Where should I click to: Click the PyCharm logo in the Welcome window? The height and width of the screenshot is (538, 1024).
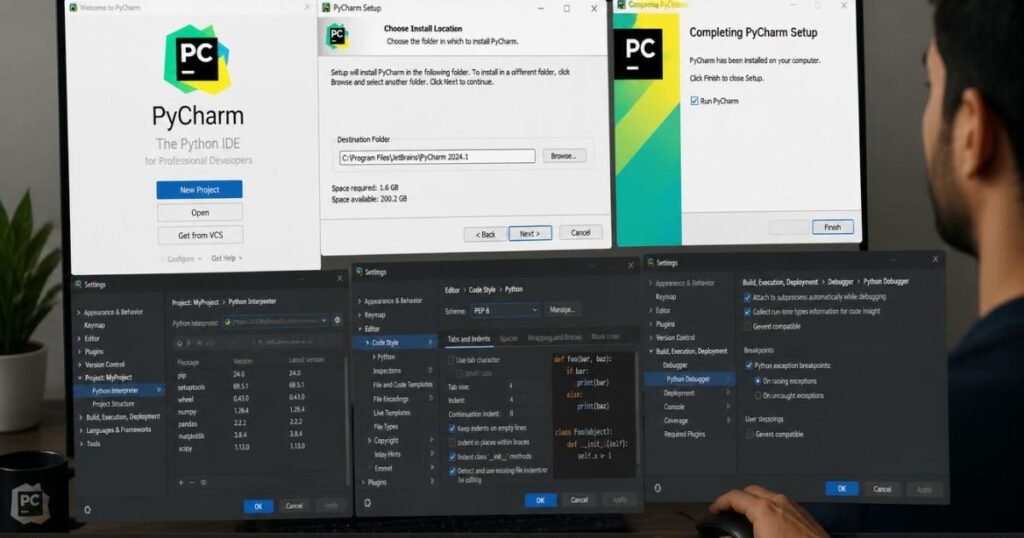click(197, 59)
